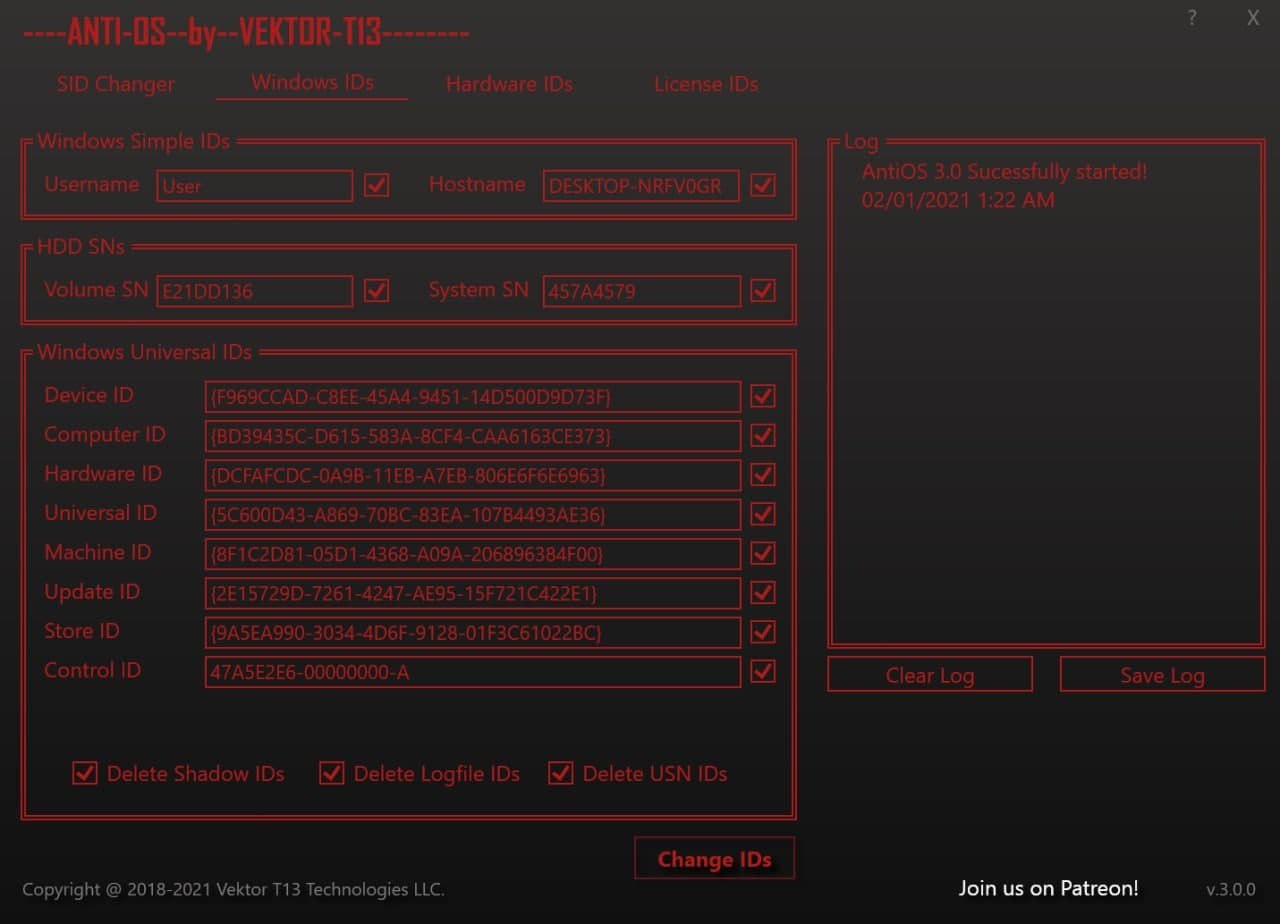Select the Hardware ID field
This screenshot has height=924, width=1280.
[x=473, y=475]
